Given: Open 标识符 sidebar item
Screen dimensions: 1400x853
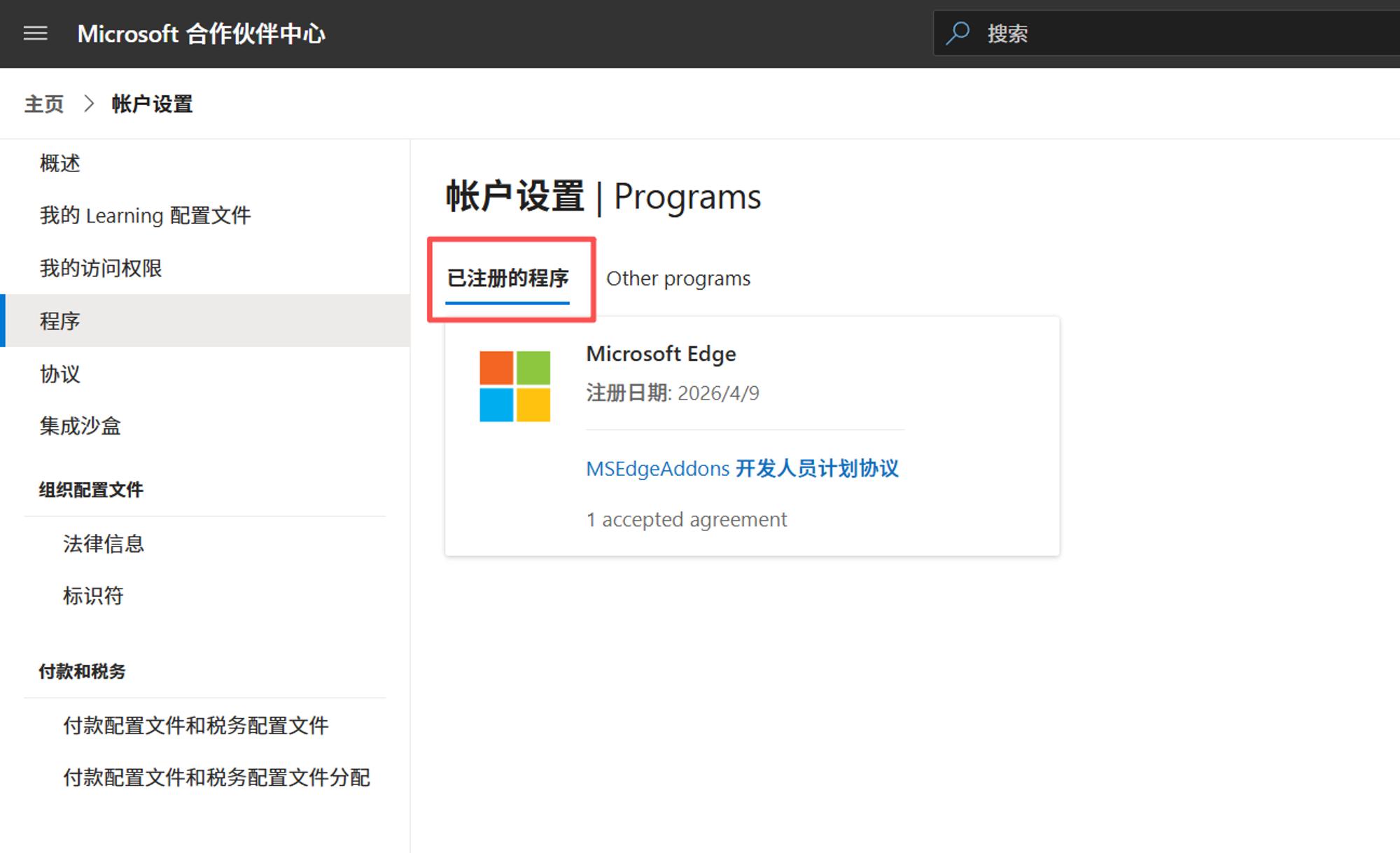Looking at the screenshot, I should point(93,595).
